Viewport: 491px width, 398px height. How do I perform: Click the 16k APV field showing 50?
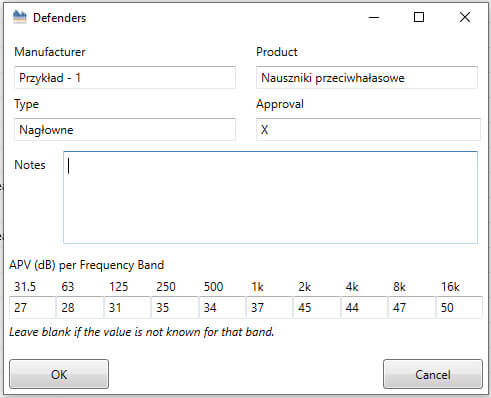pos(459,307)
